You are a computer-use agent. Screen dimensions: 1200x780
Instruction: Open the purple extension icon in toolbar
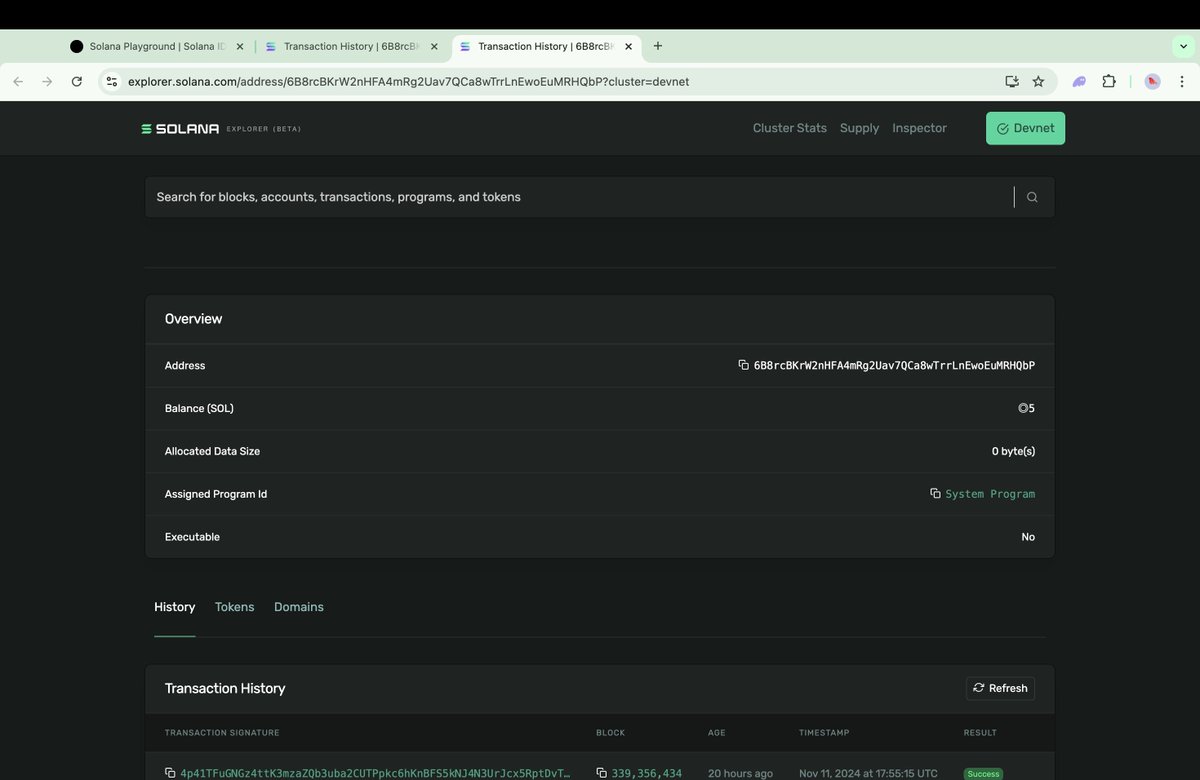pyautogui.click(x=1080, y=82)
